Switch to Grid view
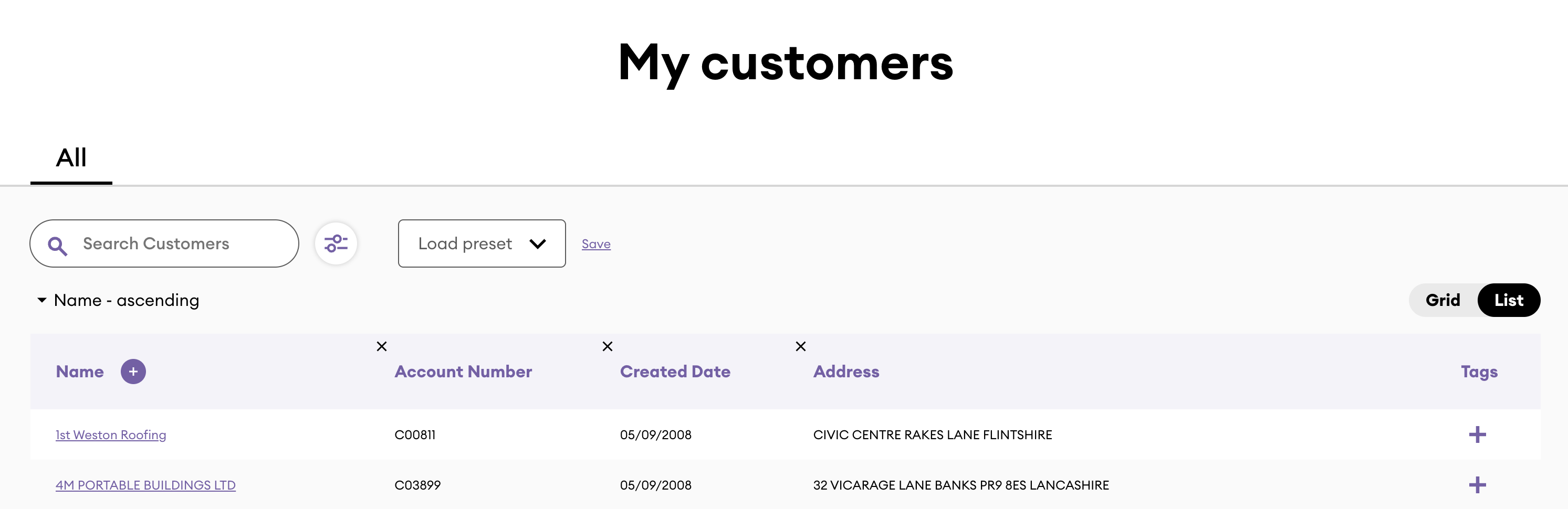The width and height of the screenshot is (1568, 509). [1442, 300]
